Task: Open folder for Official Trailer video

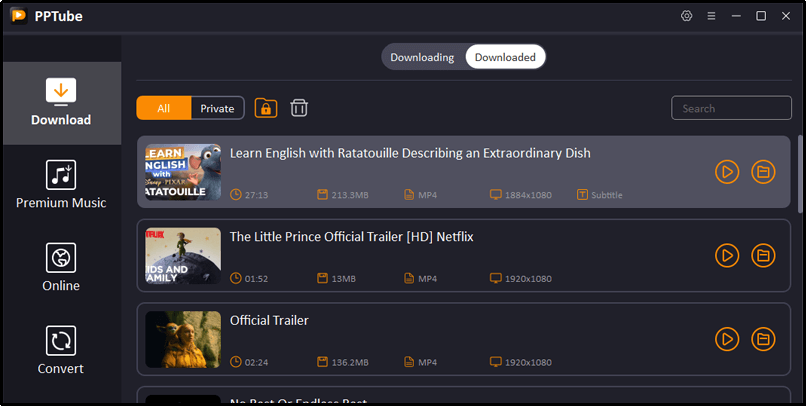Action: (x=763, y=338)
